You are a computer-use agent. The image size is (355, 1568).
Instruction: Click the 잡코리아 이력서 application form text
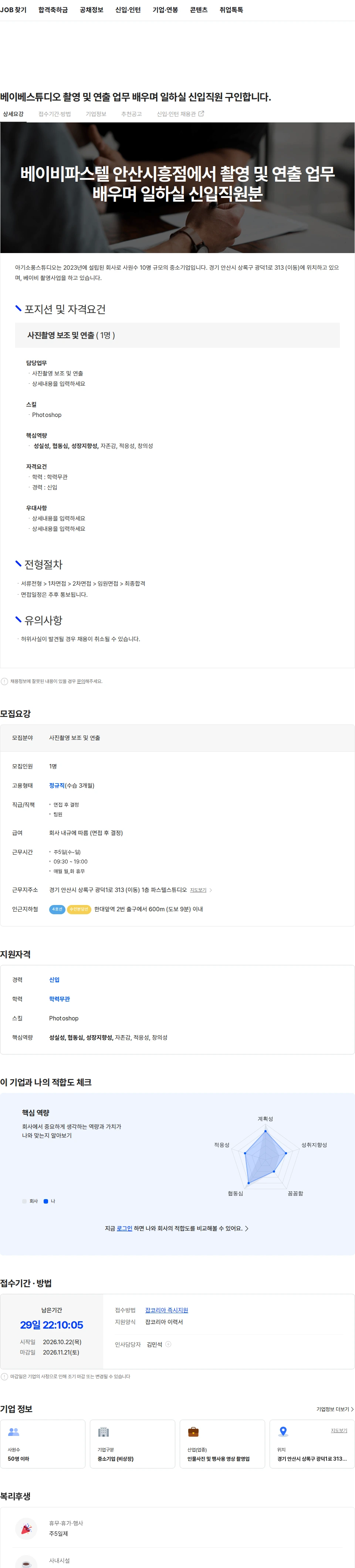(x=164, y=1322)
